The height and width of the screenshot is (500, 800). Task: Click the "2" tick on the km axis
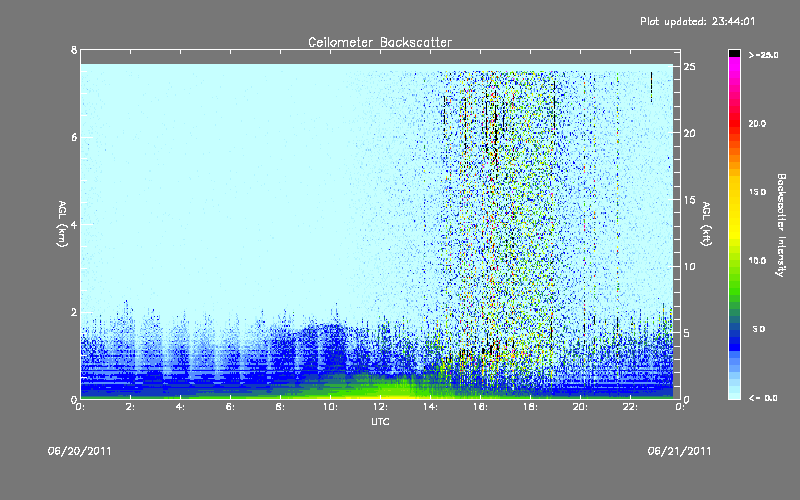tap(74, 312)
